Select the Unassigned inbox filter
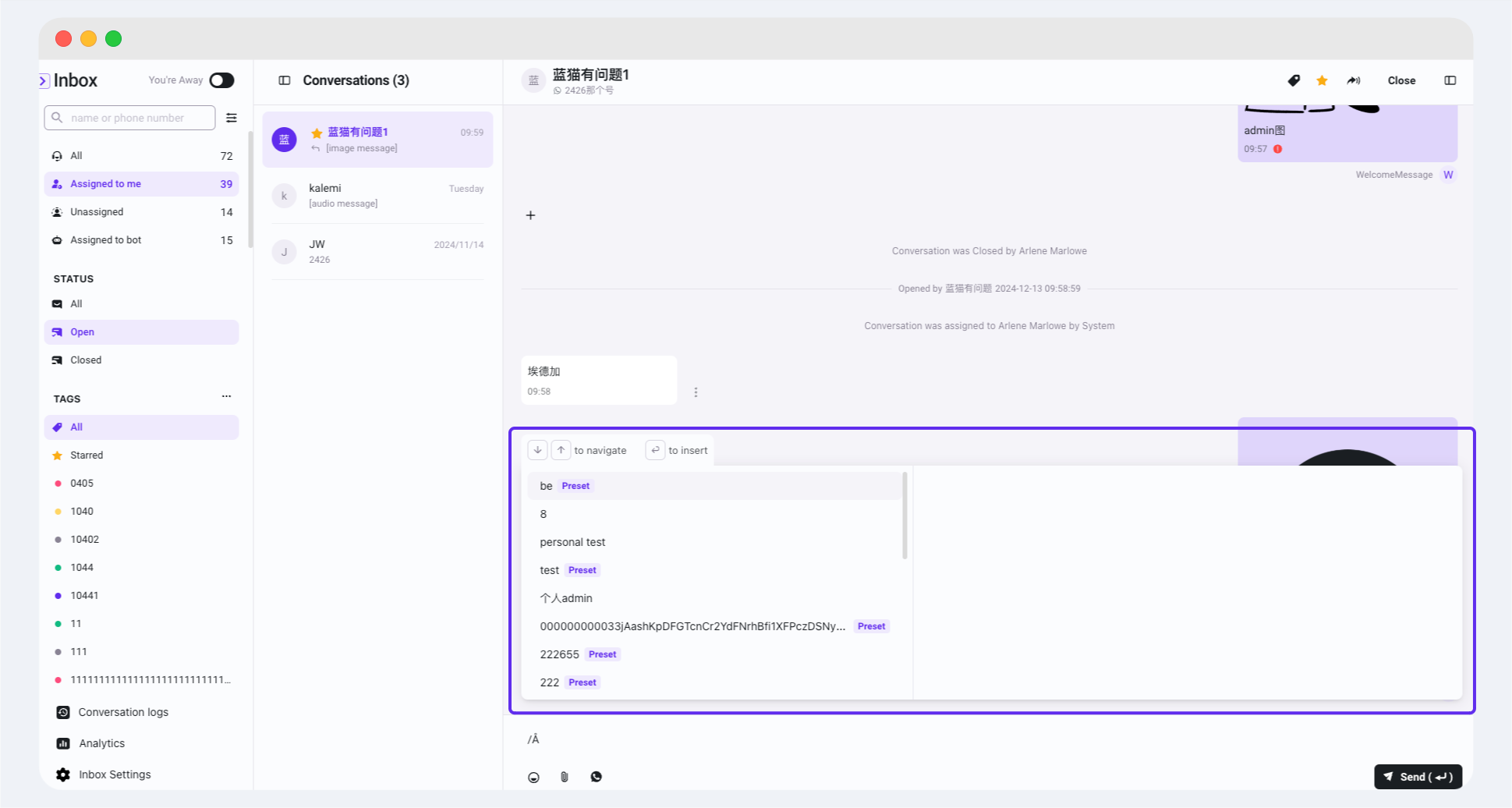The image size is (1512, 808). click(97, 212)
